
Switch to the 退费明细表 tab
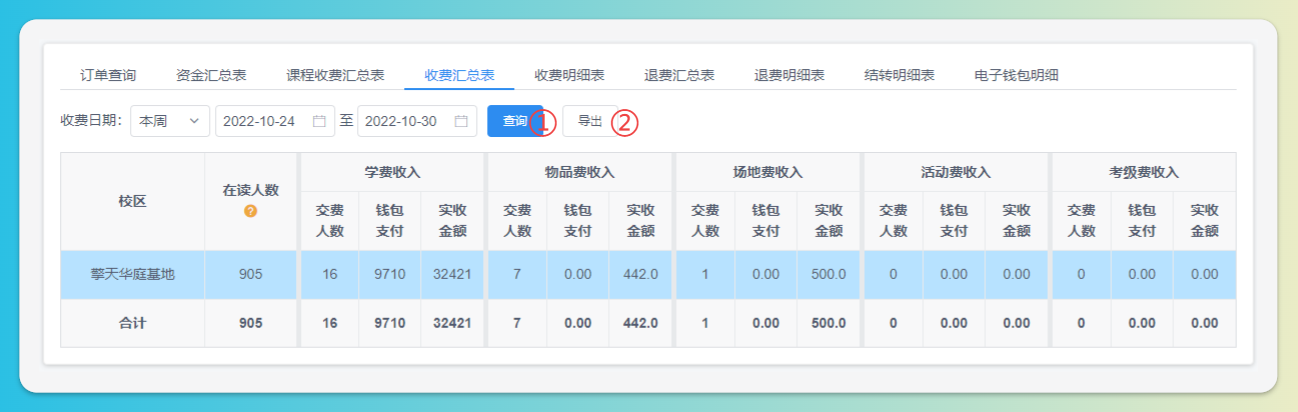point(789,75)
